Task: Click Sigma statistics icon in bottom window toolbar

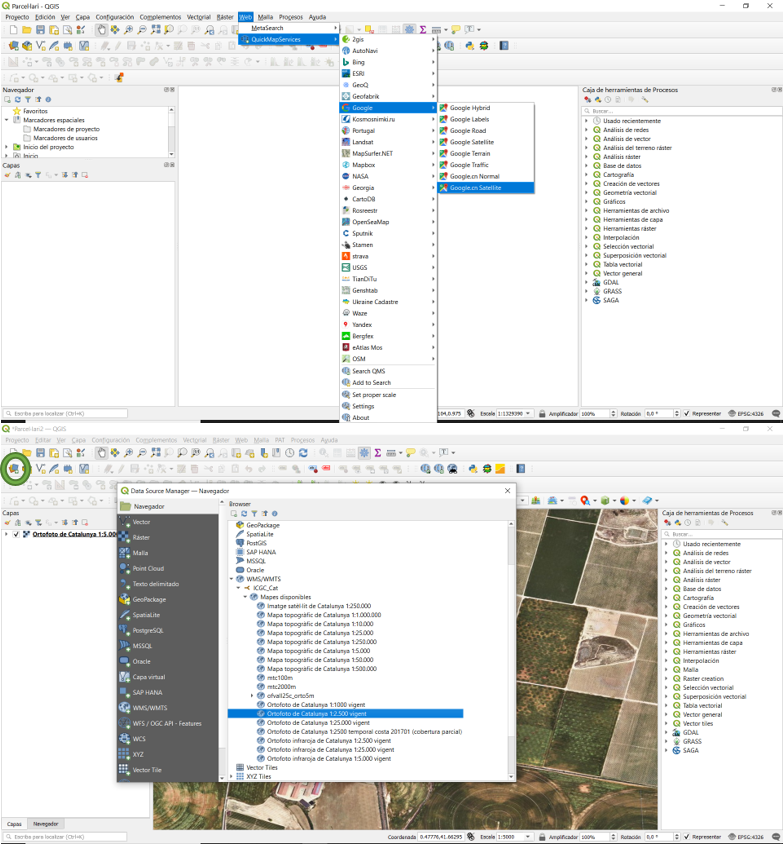Action: (x=378, y=453)
